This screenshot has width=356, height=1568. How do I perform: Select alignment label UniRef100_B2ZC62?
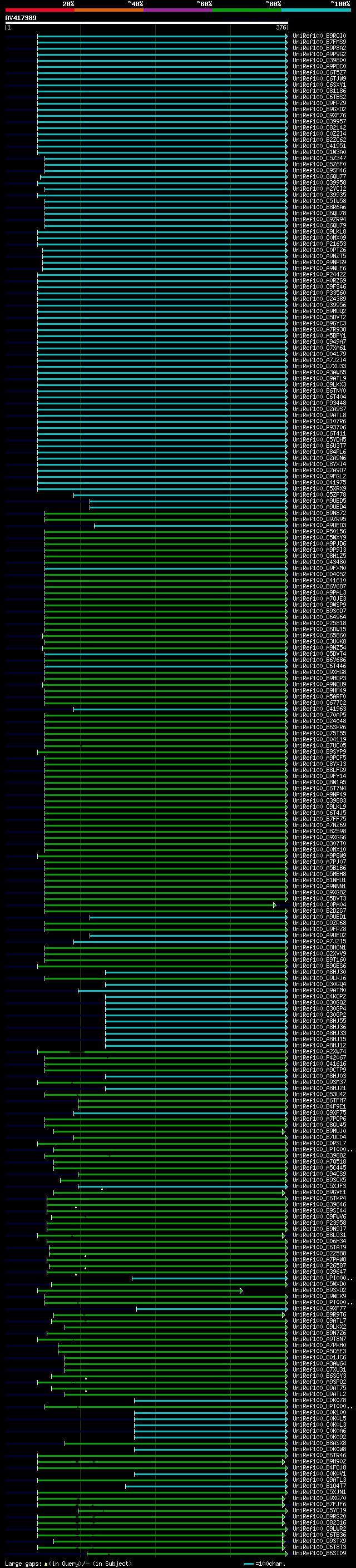(319, 140)
